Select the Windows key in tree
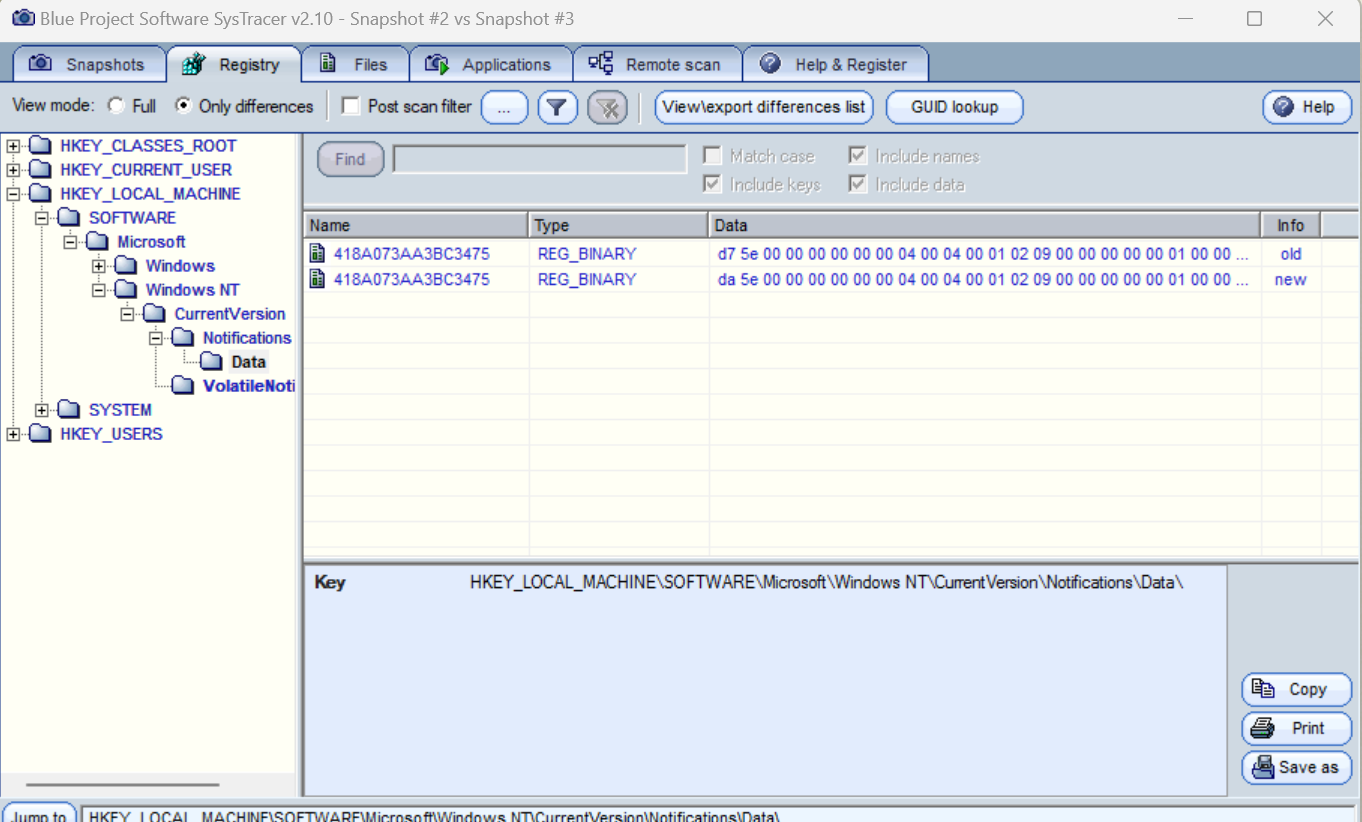The width and height of the screenshot is (1362, 822). pyautogui.click(x=180, y=266)
